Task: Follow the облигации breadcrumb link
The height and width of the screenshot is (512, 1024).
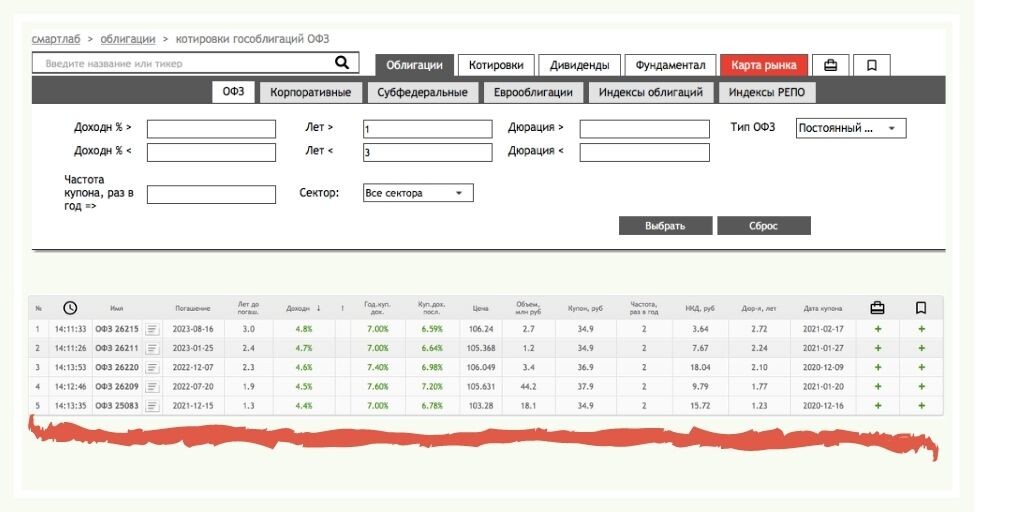Action: tap(128, 39)
